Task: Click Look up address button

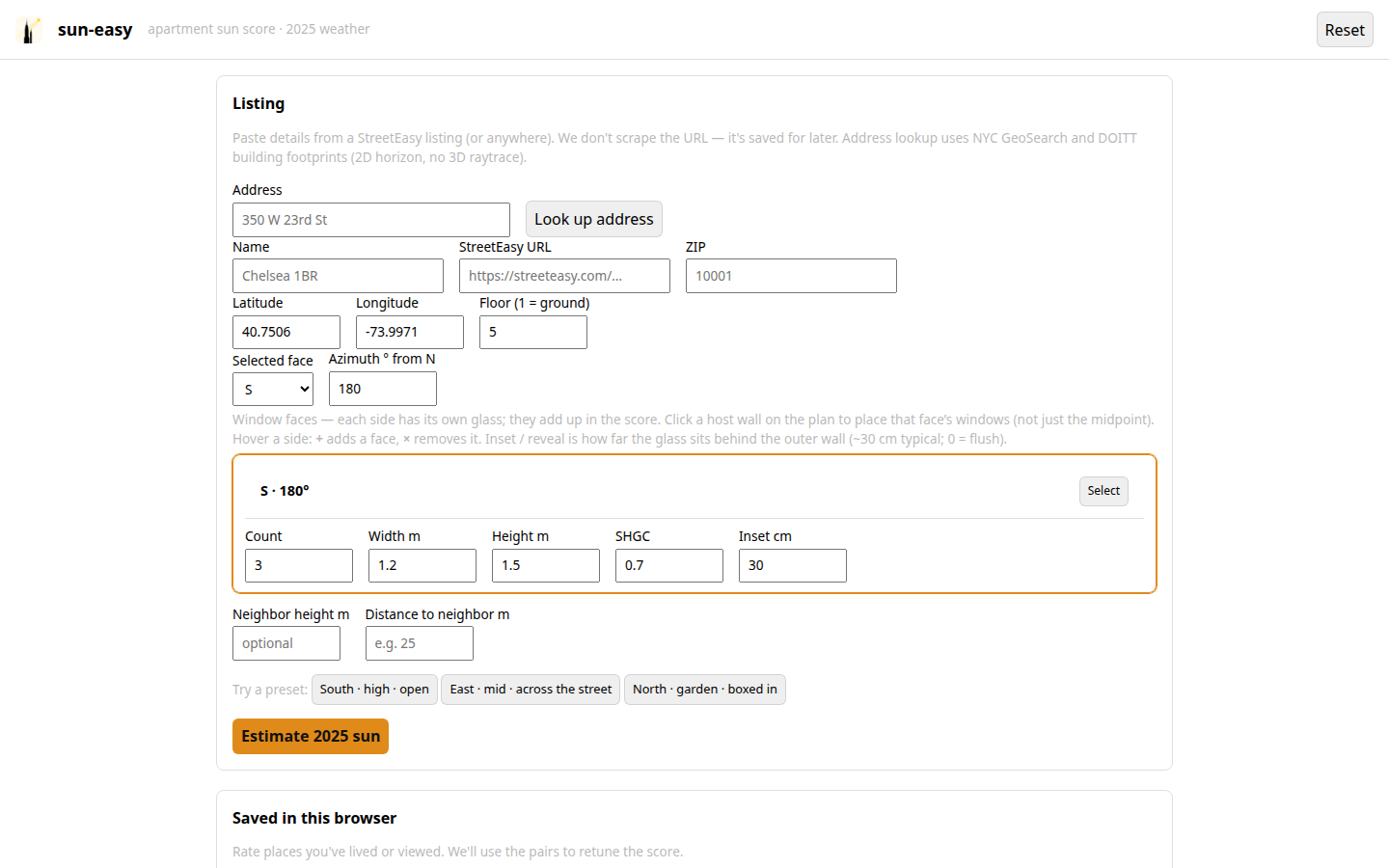Action: (x=594, y=219)
